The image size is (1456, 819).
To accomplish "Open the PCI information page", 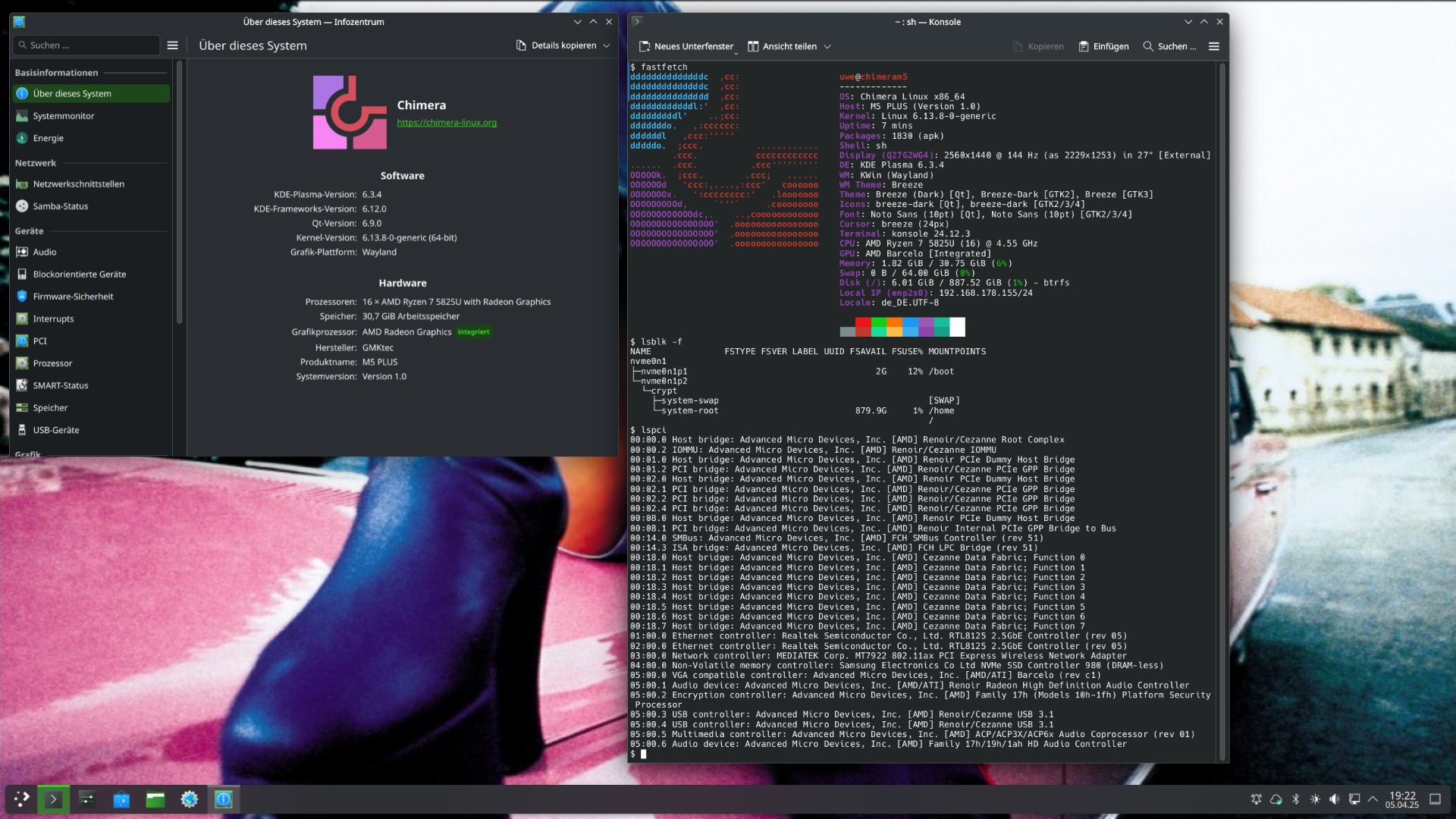I will pos(91,341).
